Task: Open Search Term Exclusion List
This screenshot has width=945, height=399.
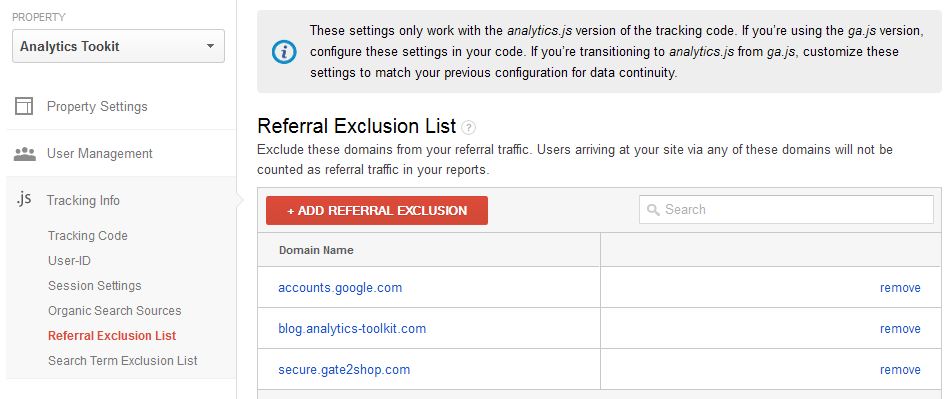Action: (x=123, y=361)
